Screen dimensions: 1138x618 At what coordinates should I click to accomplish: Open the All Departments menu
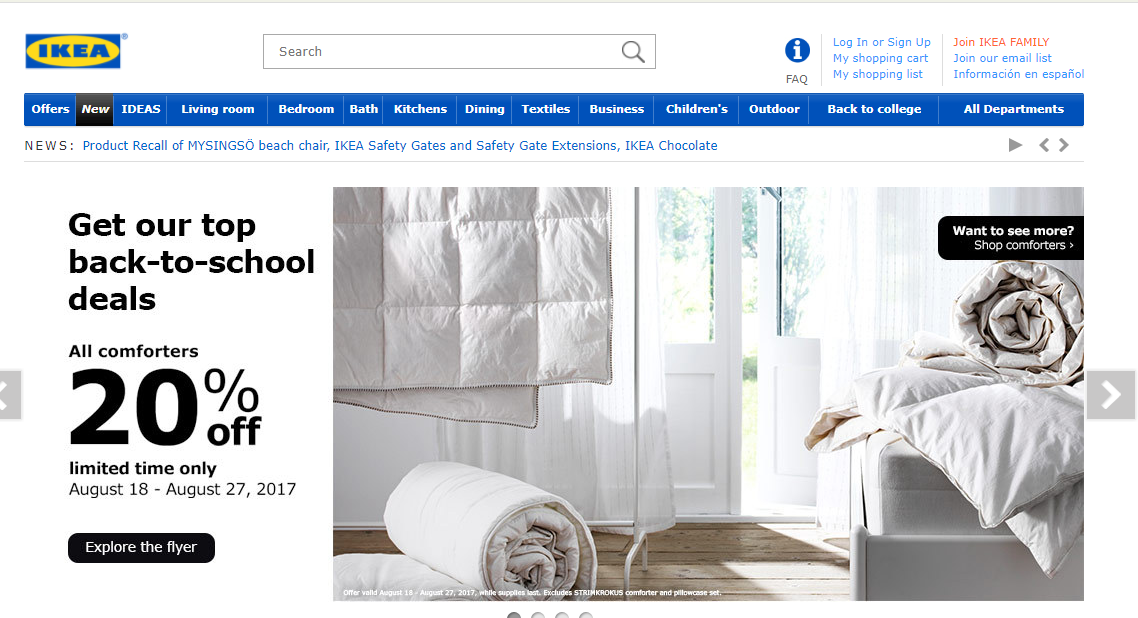(x=1013, y=109)
